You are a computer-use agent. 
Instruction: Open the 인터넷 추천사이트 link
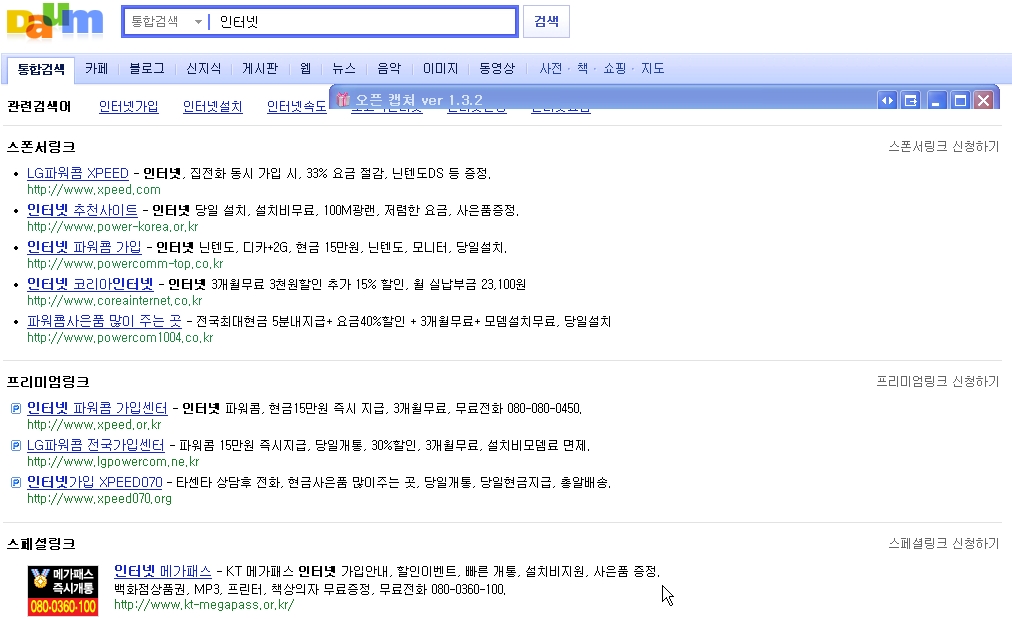click(82, 210)
